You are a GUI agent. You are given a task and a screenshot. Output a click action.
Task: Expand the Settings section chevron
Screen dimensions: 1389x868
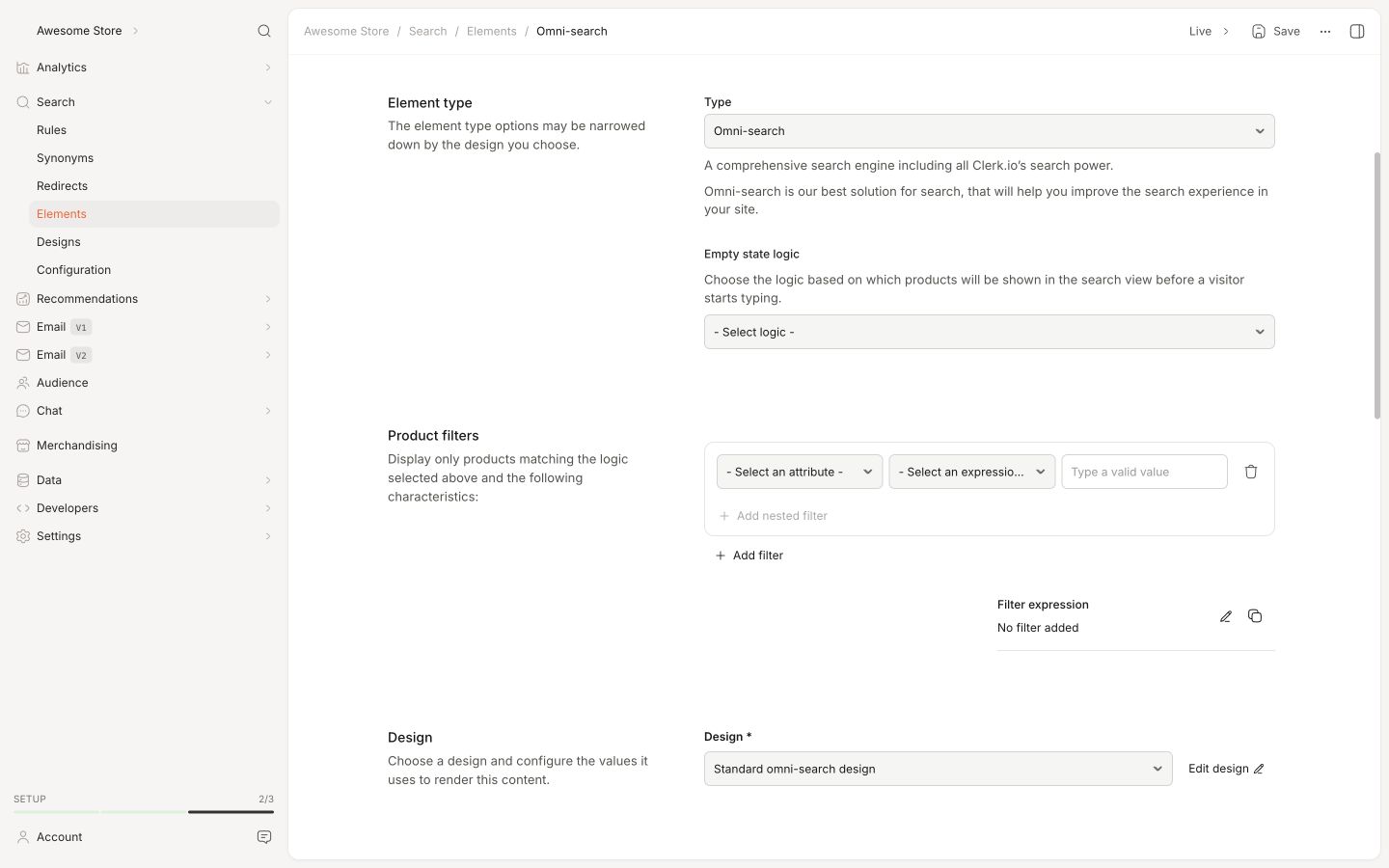tap(268, 536)
